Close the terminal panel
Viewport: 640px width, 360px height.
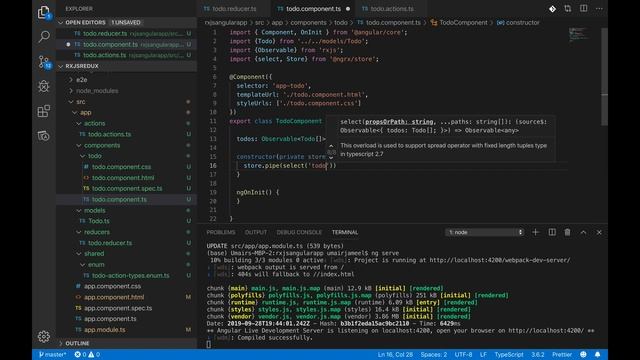[599, 232]
